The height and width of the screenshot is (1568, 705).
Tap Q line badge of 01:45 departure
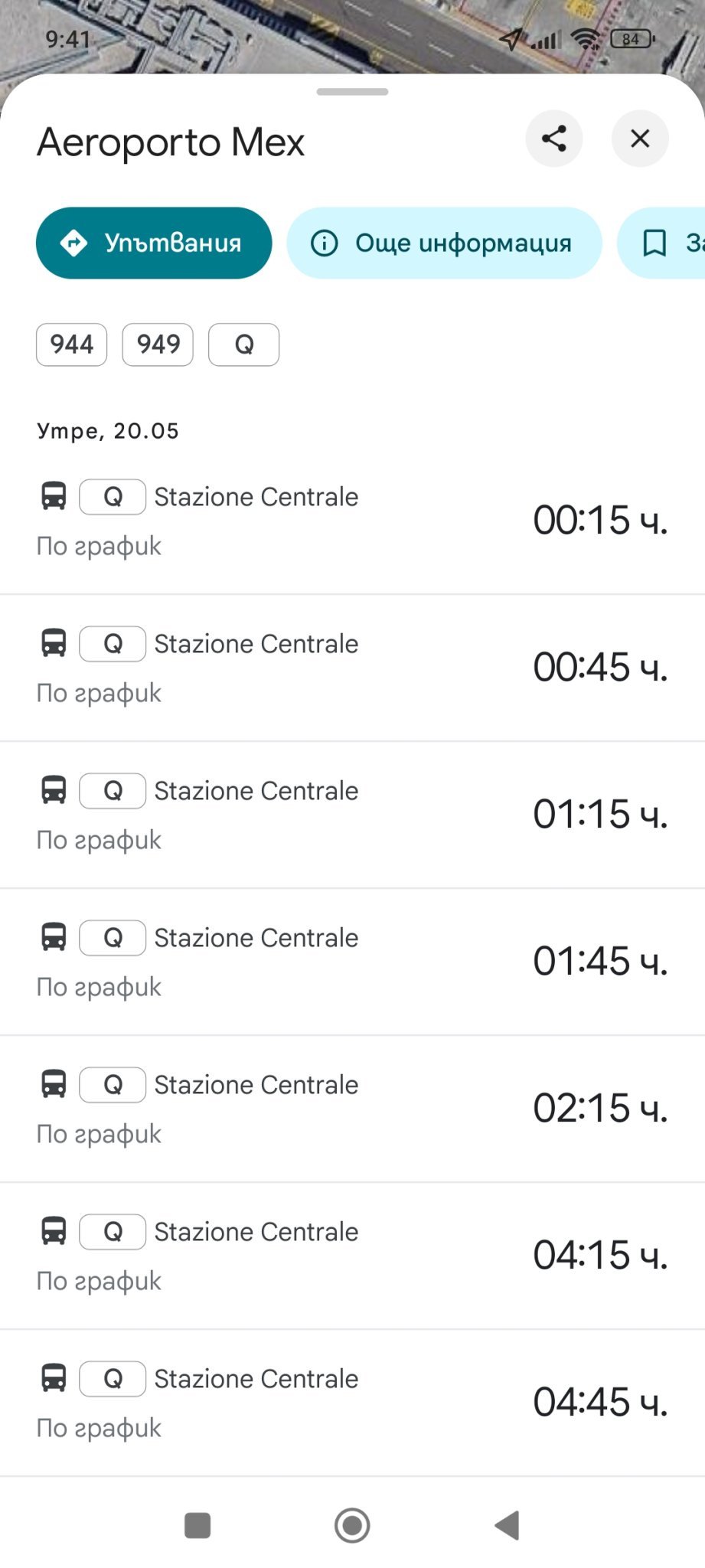click(113, 938)
